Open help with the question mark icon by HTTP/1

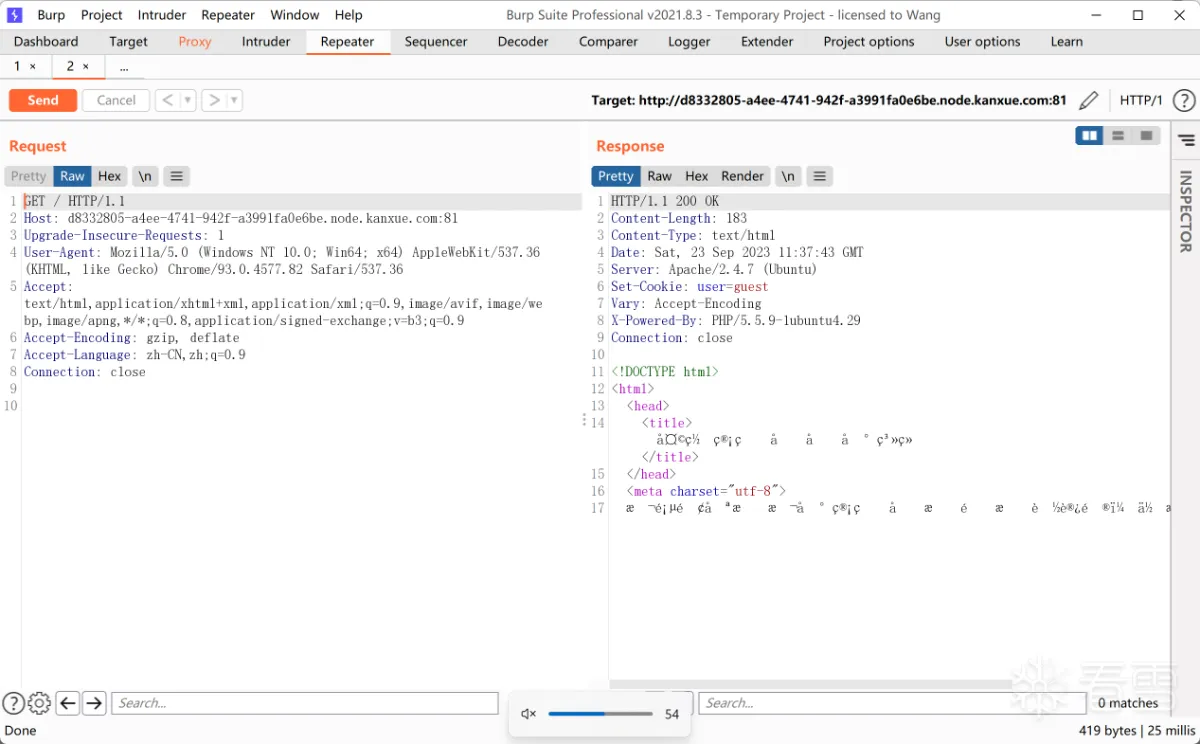click(x=1184, y=100)
